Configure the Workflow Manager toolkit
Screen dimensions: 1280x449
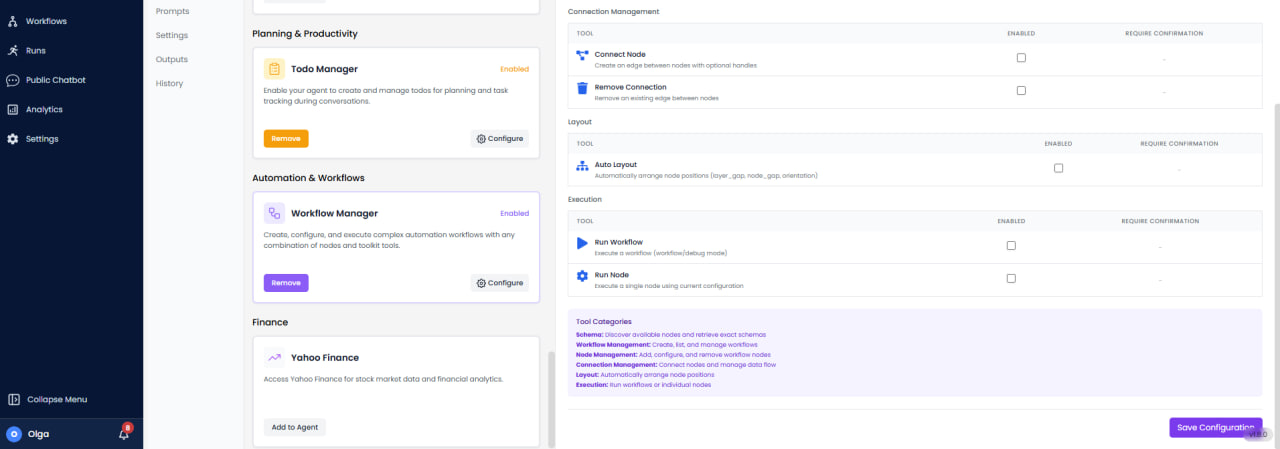coord(500,283)
